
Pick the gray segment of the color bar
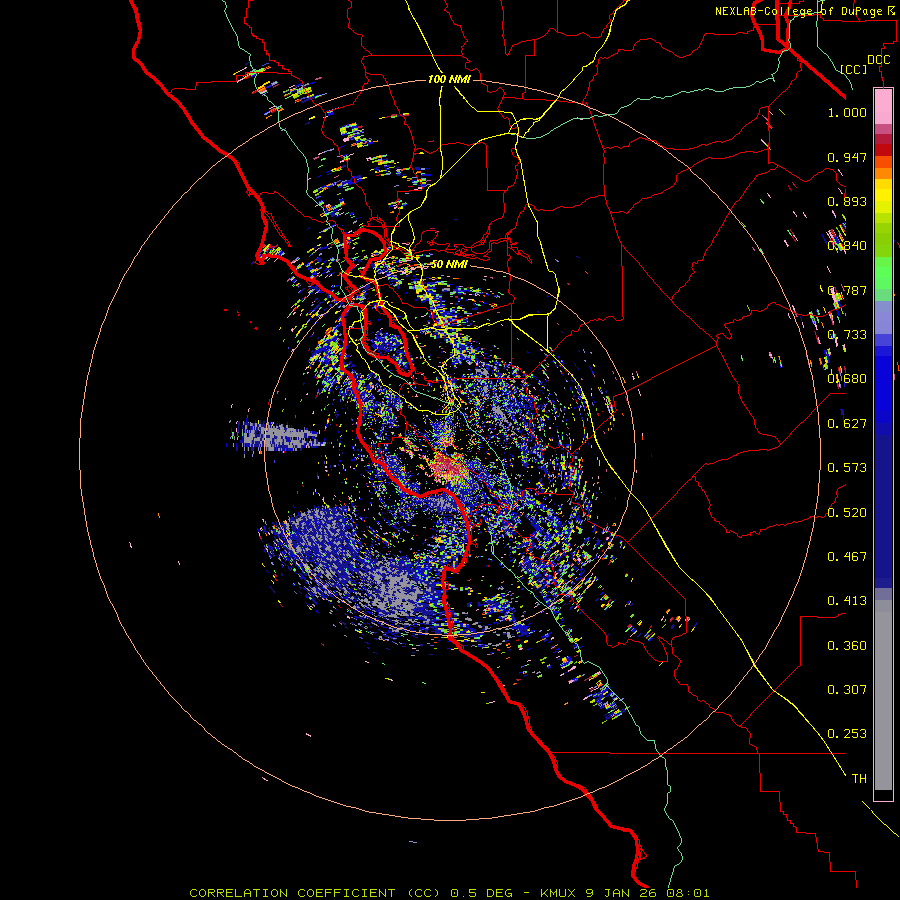[883, 695]
